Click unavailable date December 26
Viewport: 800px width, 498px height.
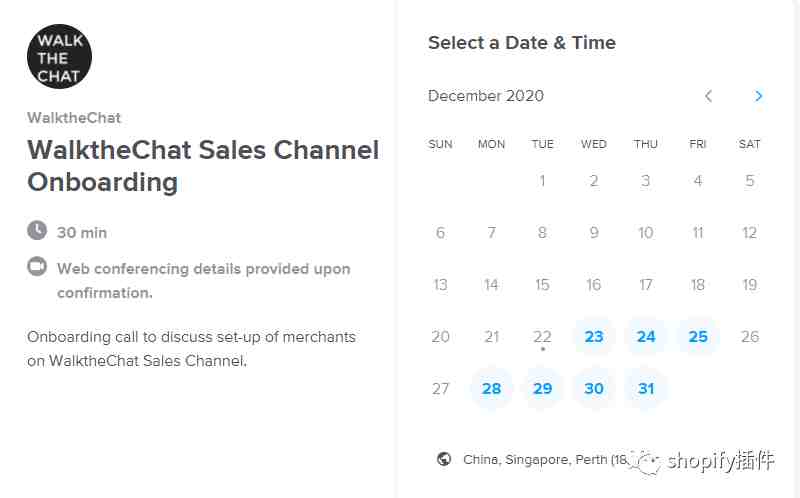(749, 337)
